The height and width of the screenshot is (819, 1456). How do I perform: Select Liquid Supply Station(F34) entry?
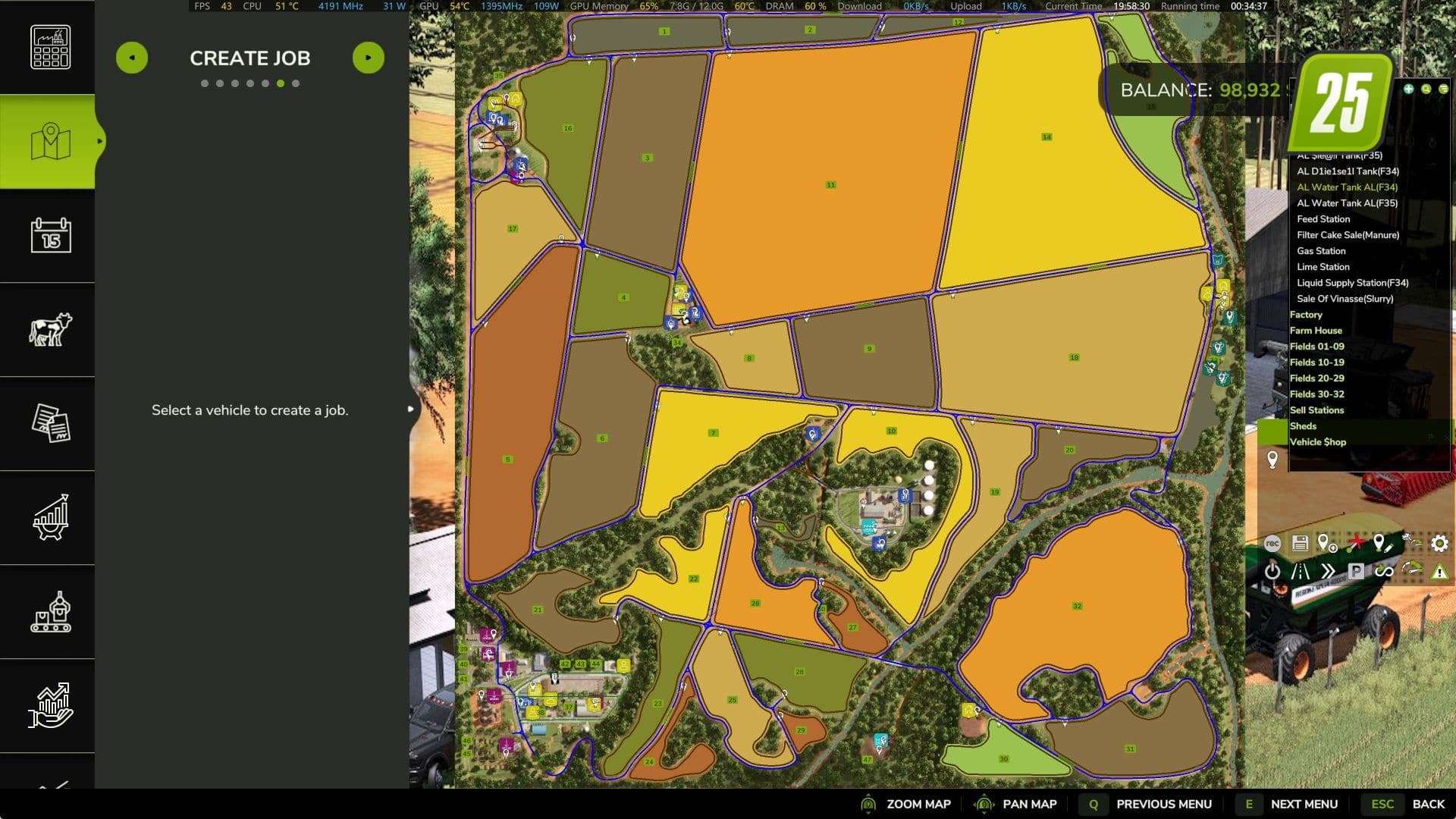coord(1352,283)
